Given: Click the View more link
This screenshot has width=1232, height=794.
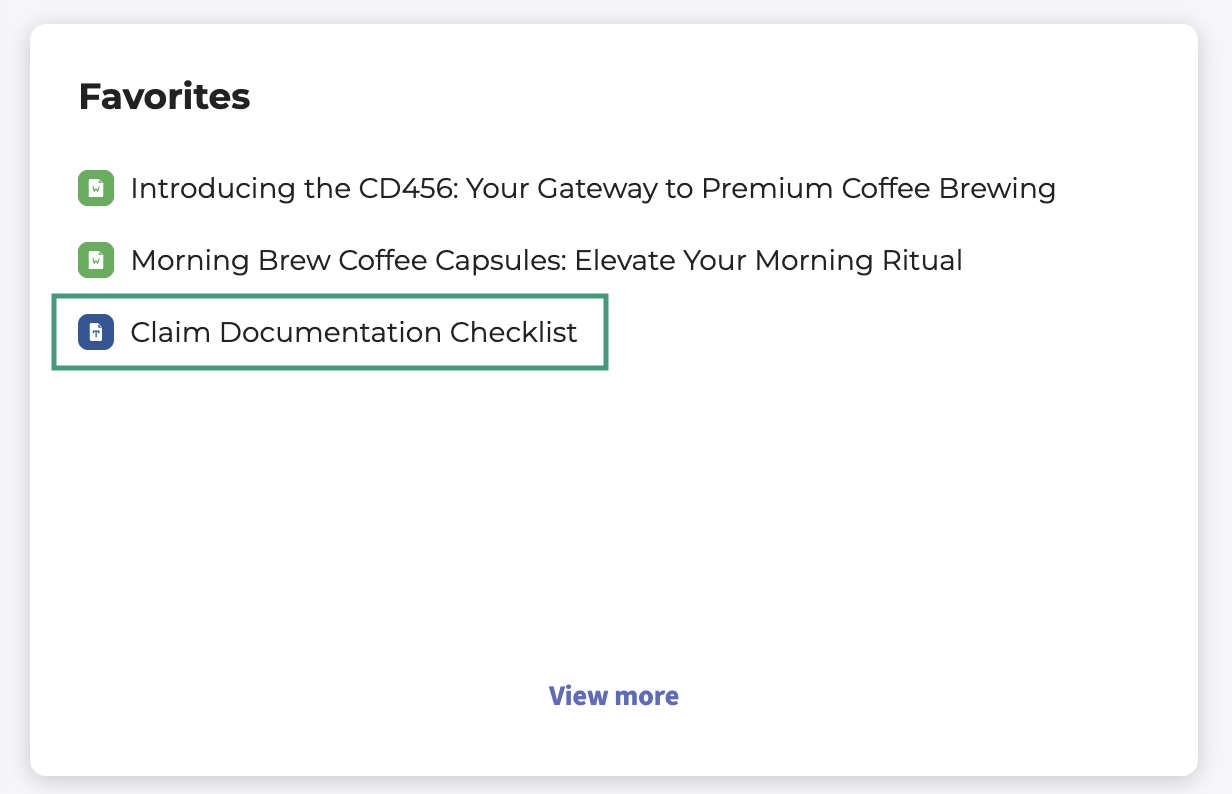Looking at the screenshot, I should click(613, 696).
